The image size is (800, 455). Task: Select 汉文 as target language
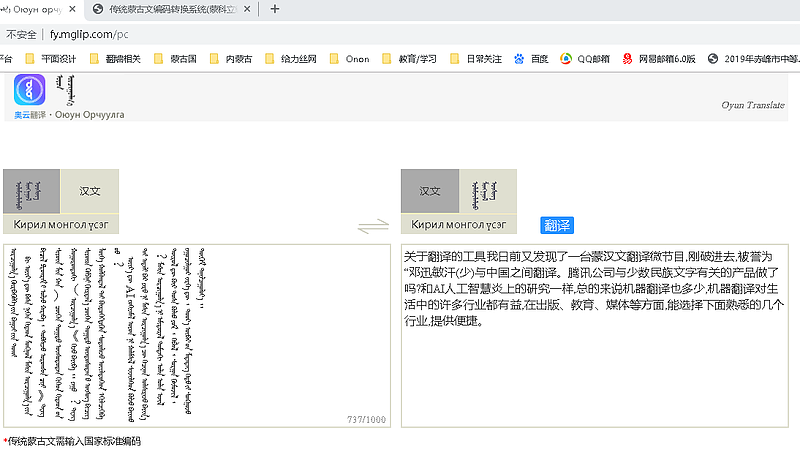(430, 191)
